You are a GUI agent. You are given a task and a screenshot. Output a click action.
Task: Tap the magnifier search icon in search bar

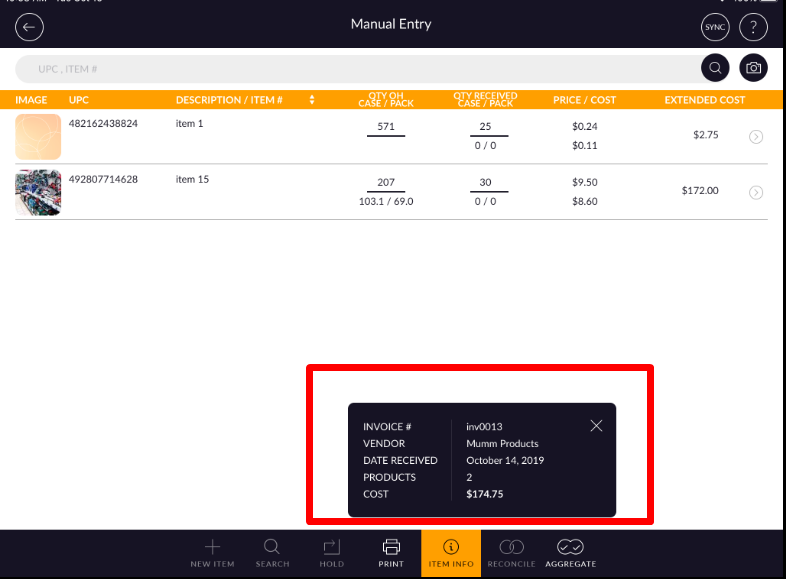point(714,69)
